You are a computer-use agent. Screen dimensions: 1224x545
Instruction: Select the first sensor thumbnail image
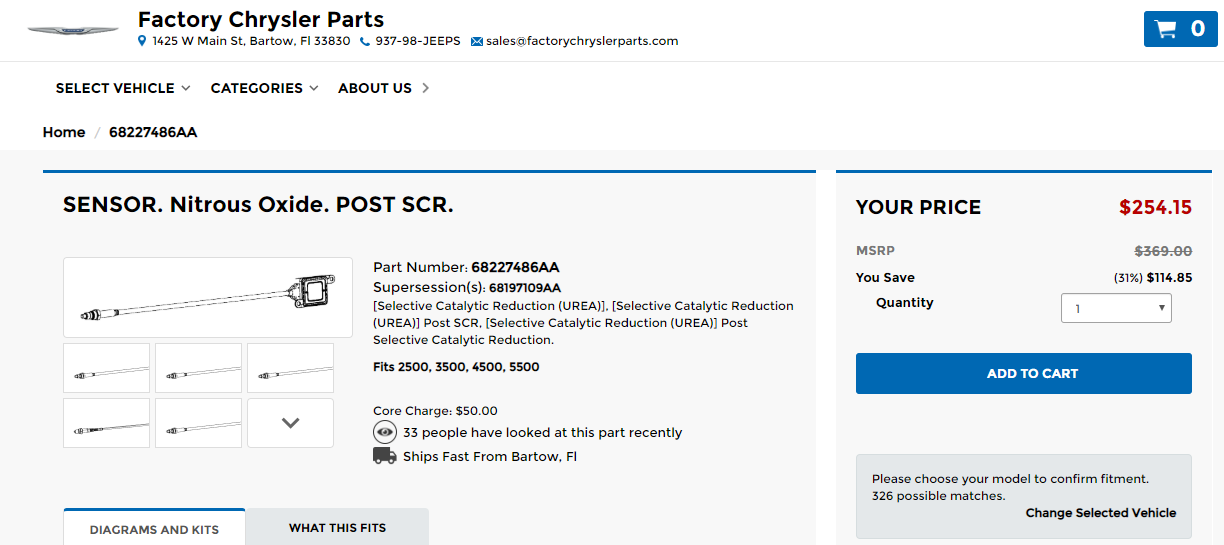coord(107,368)
